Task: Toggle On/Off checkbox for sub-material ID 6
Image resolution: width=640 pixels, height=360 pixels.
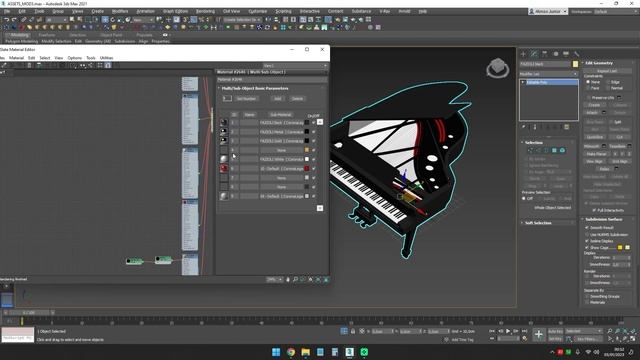Action: [314, 169]
